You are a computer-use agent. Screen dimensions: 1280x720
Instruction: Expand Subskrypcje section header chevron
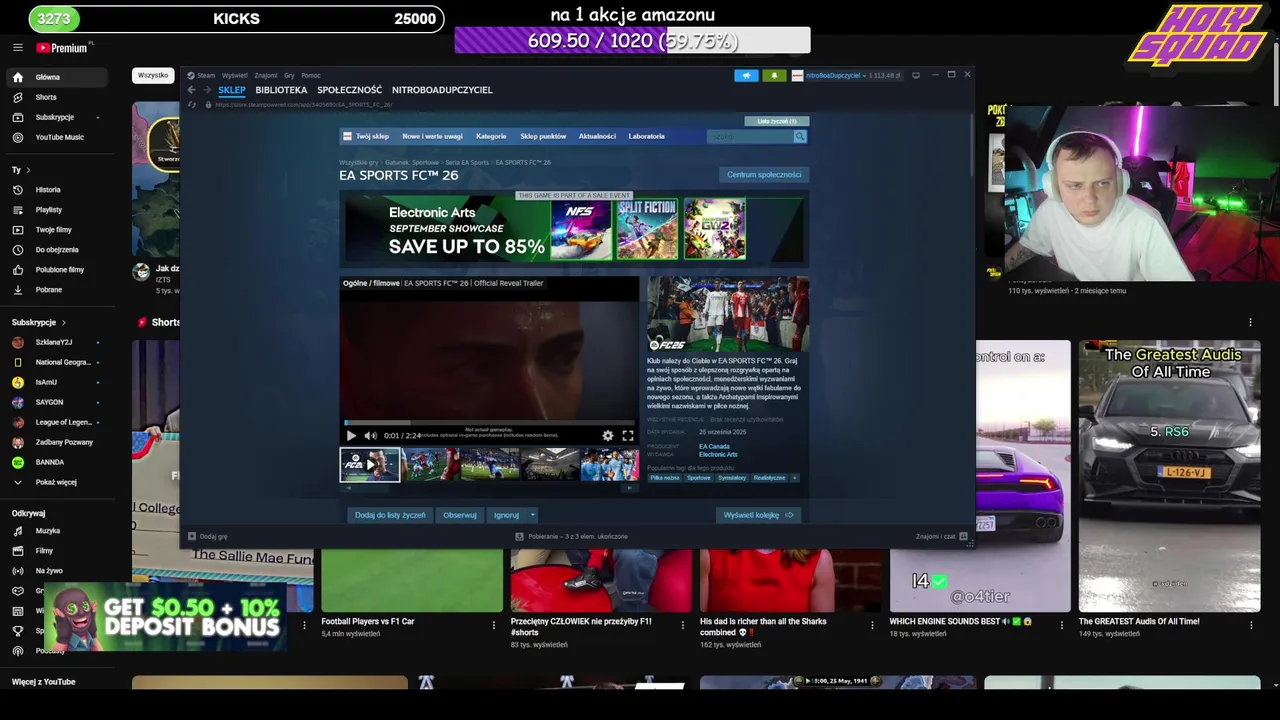64,323
